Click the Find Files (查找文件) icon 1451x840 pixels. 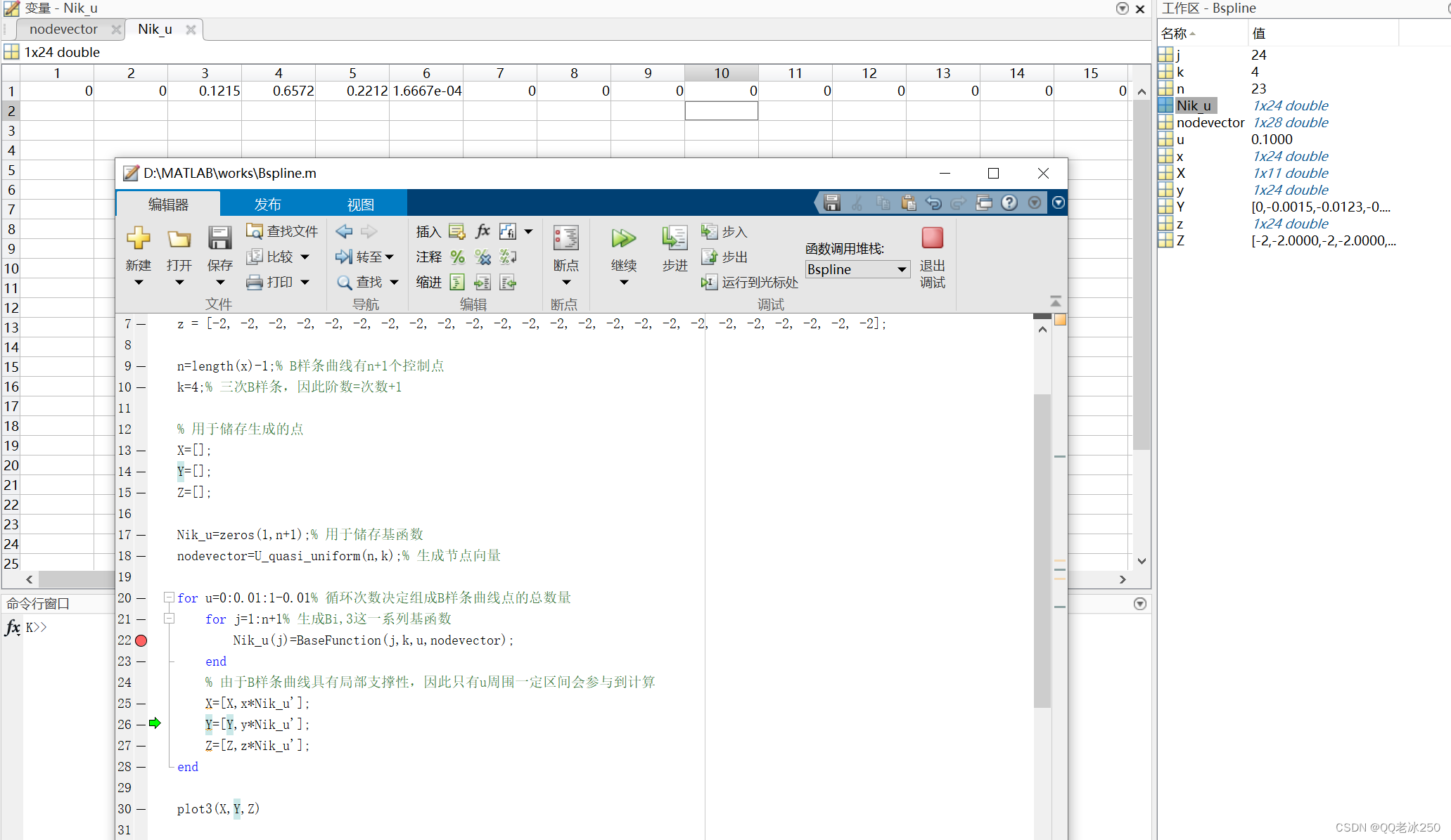click(254, 231)
